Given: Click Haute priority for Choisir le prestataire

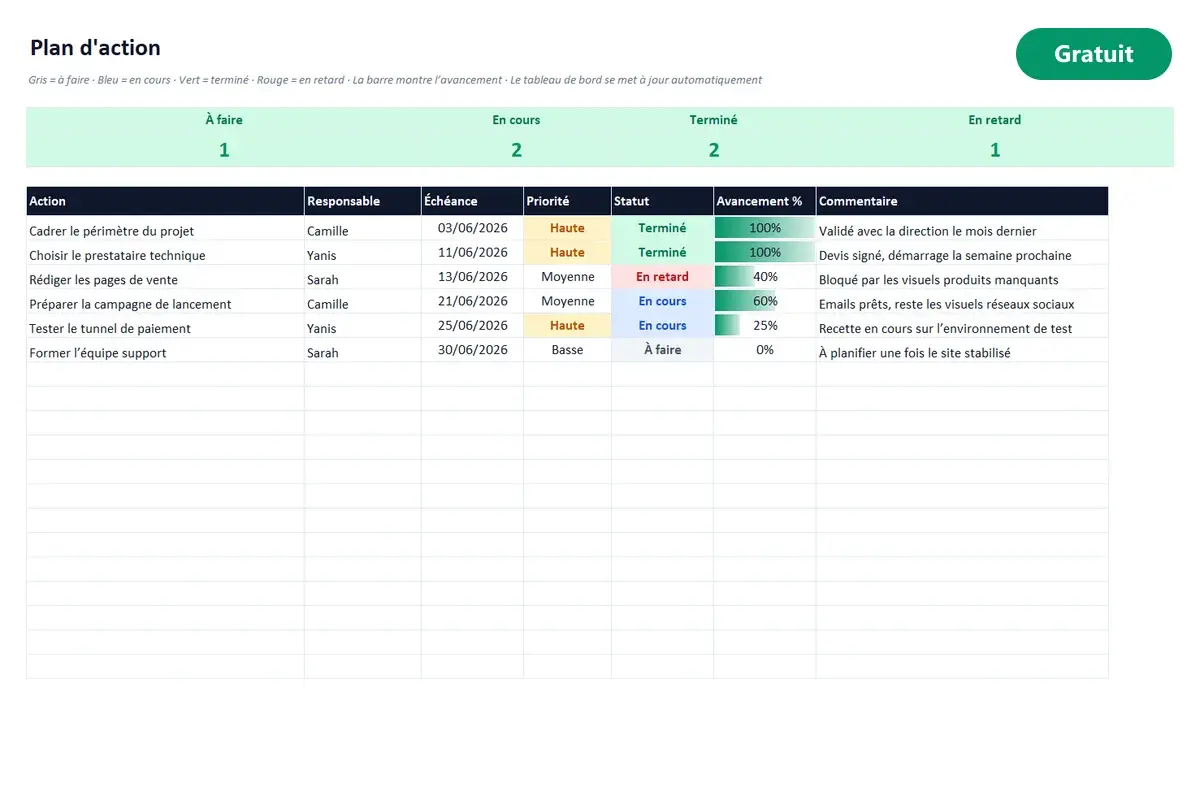Looking at the screenshot, I should click(x=567, y=252).
